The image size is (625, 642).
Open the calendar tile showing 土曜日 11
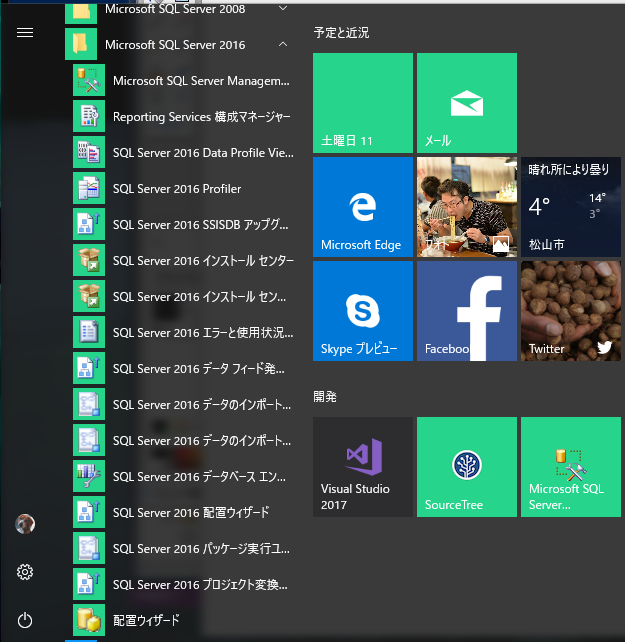click(363, 103)
